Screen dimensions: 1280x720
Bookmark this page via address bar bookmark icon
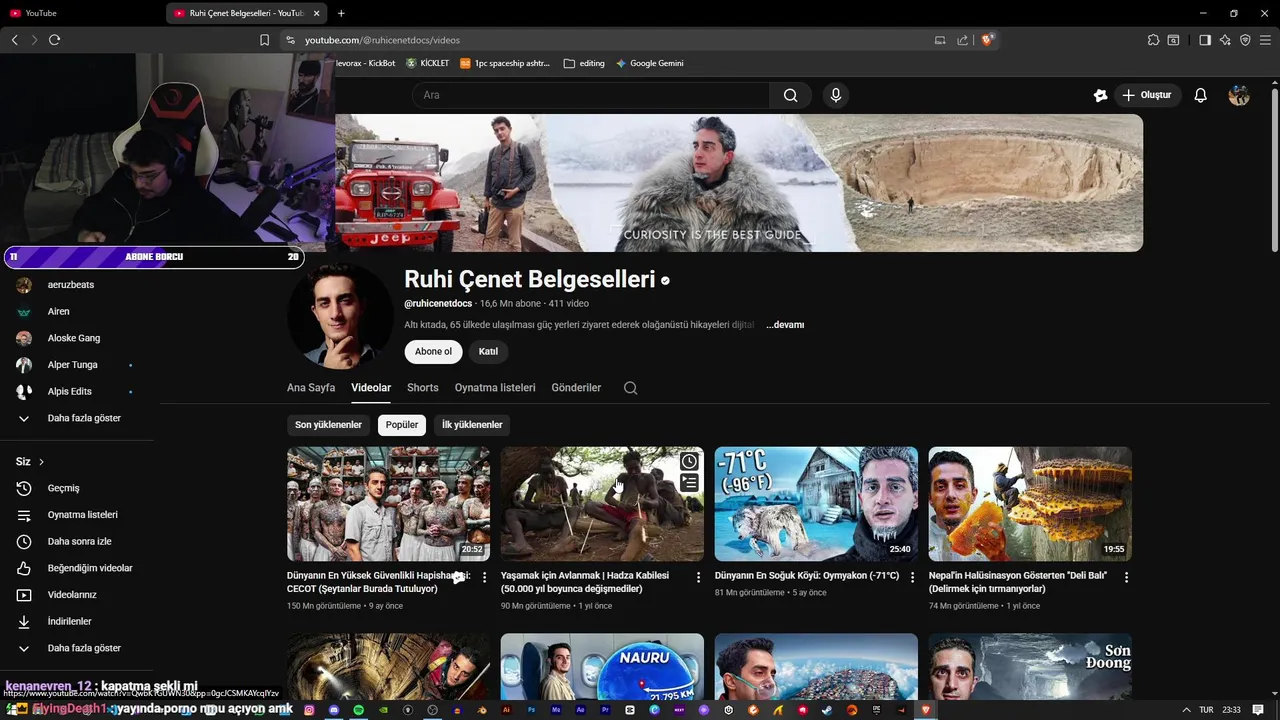[264, 40]
